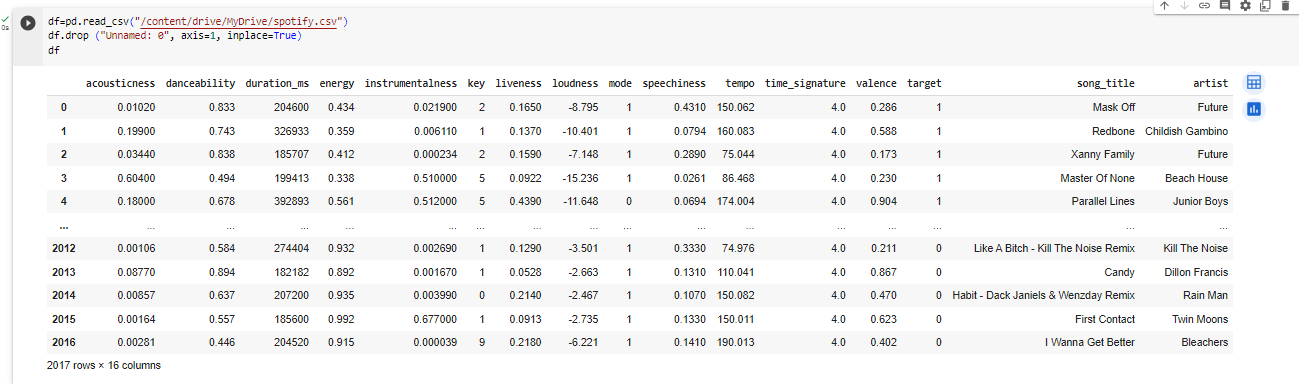
Task: Click song title 'First Contact'
Action: (x=1104, y=319)
